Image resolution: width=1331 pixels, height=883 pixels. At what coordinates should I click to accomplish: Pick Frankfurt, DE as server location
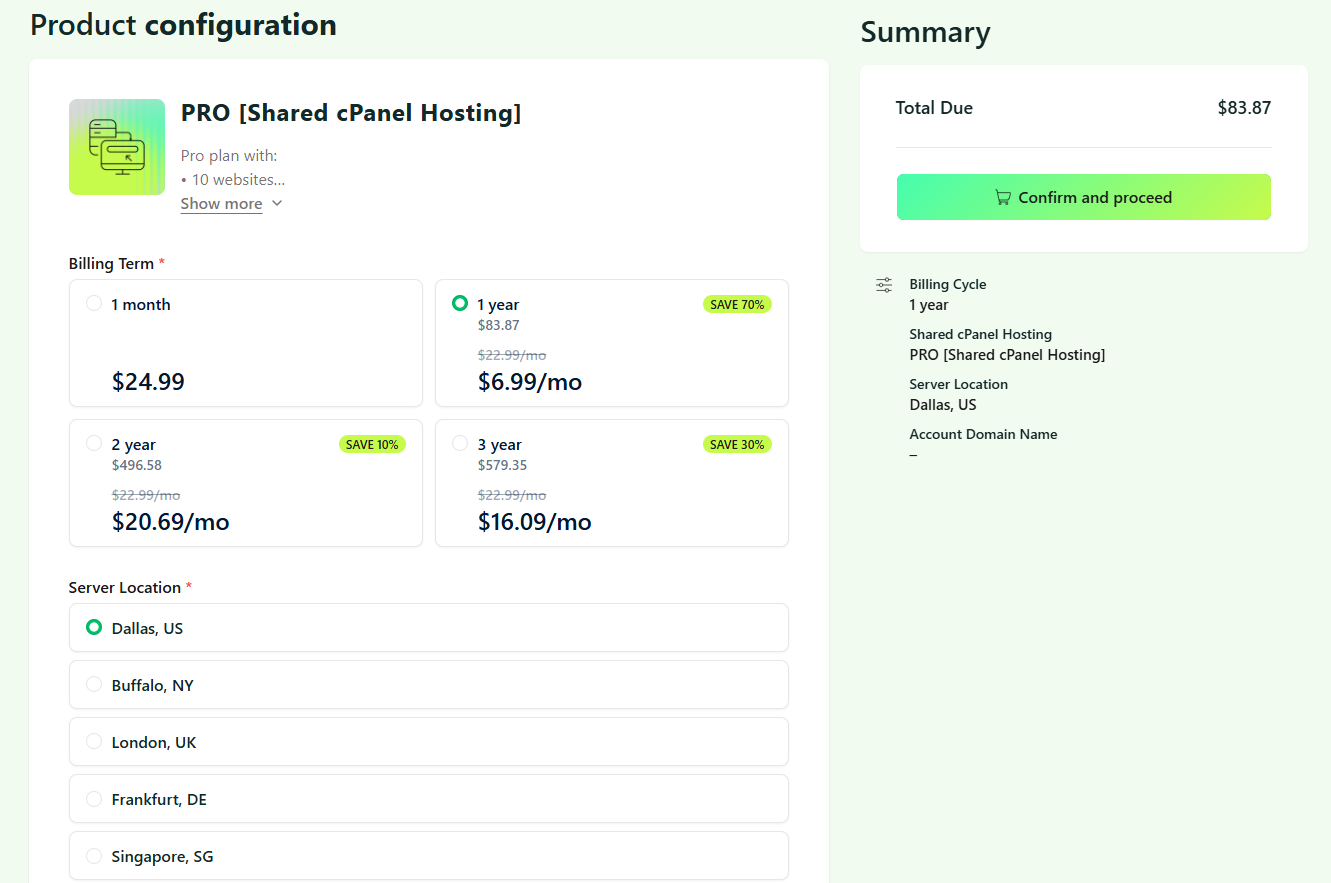429,799
